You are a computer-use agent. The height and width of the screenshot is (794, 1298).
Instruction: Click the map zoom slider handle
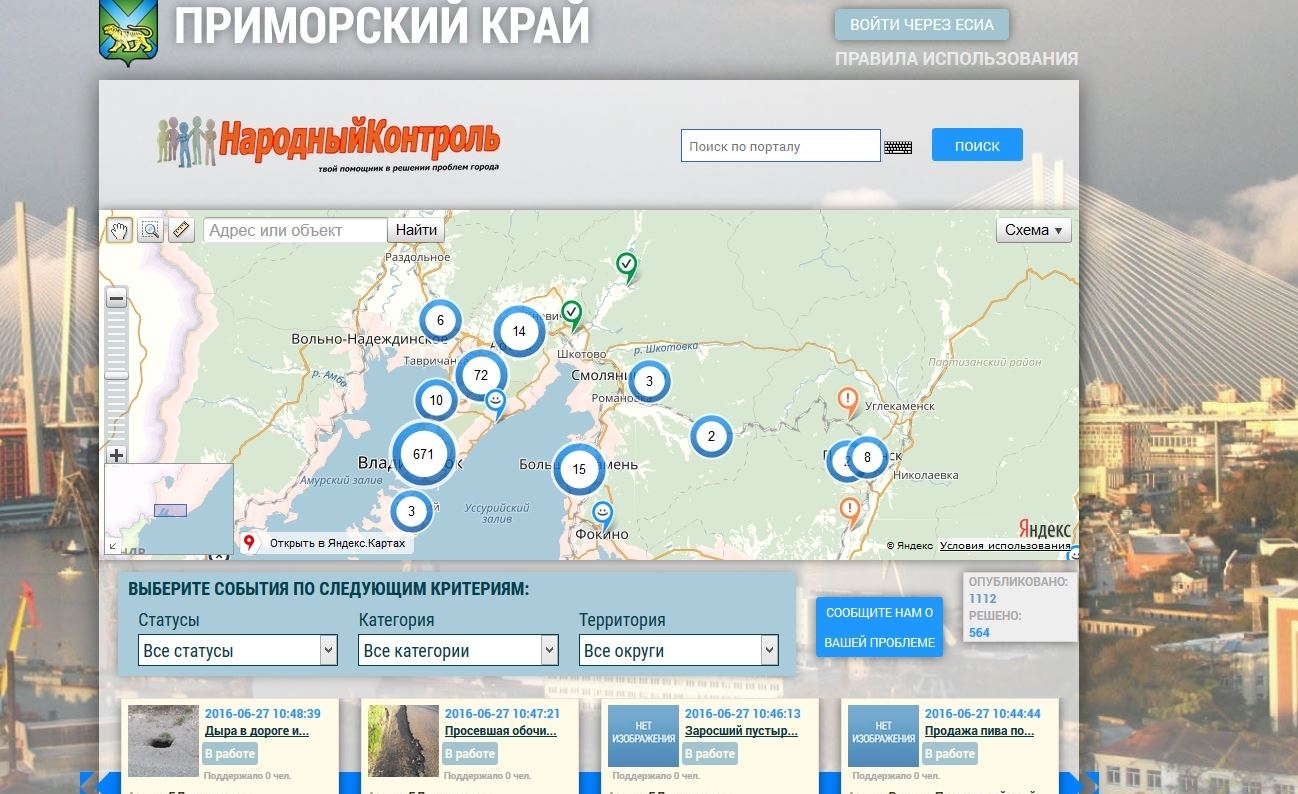pyautogui.click(x=117, y=375)
